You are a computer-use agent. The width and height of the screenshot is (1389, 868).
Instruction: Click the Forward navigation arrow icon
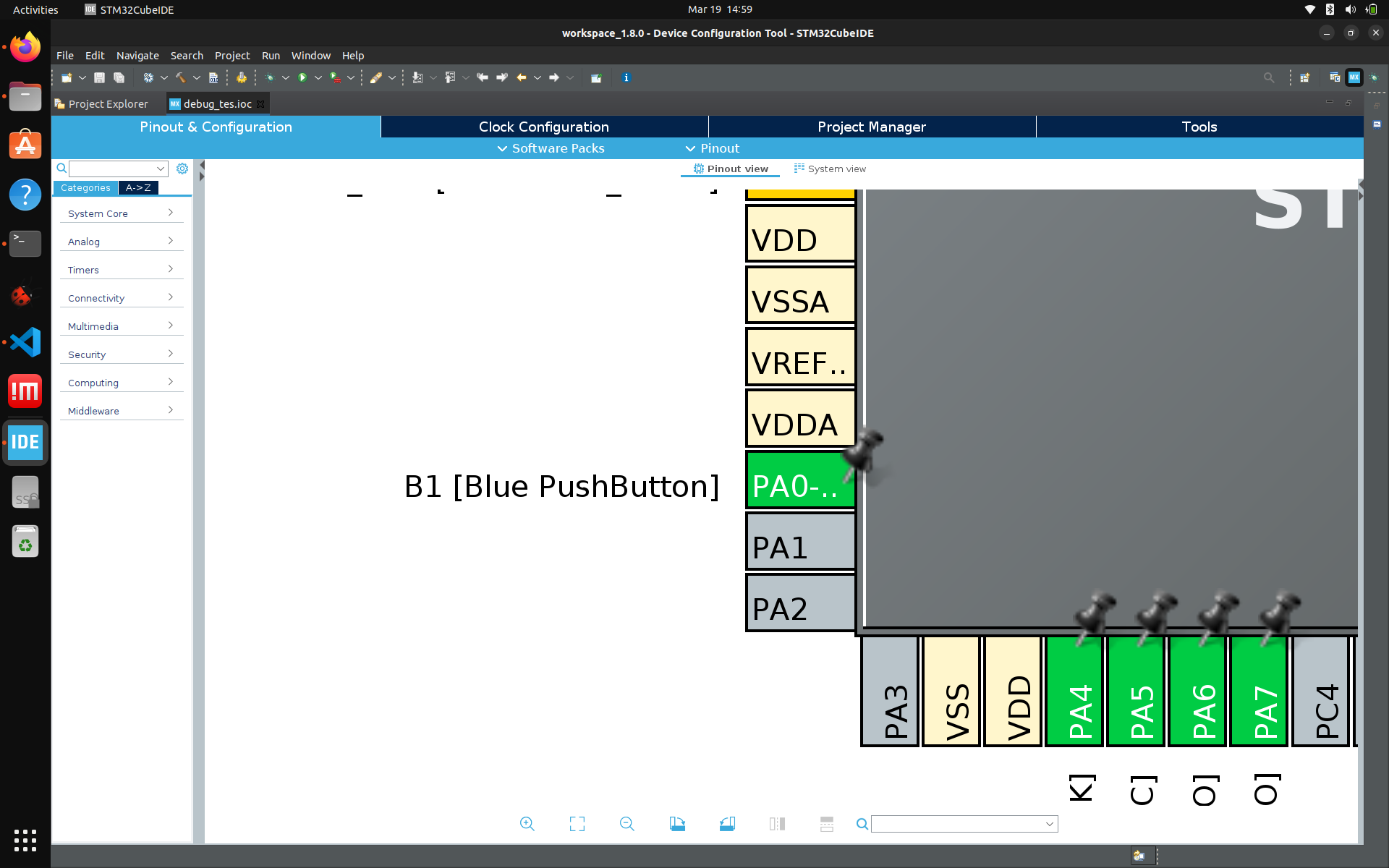[554, 77]
